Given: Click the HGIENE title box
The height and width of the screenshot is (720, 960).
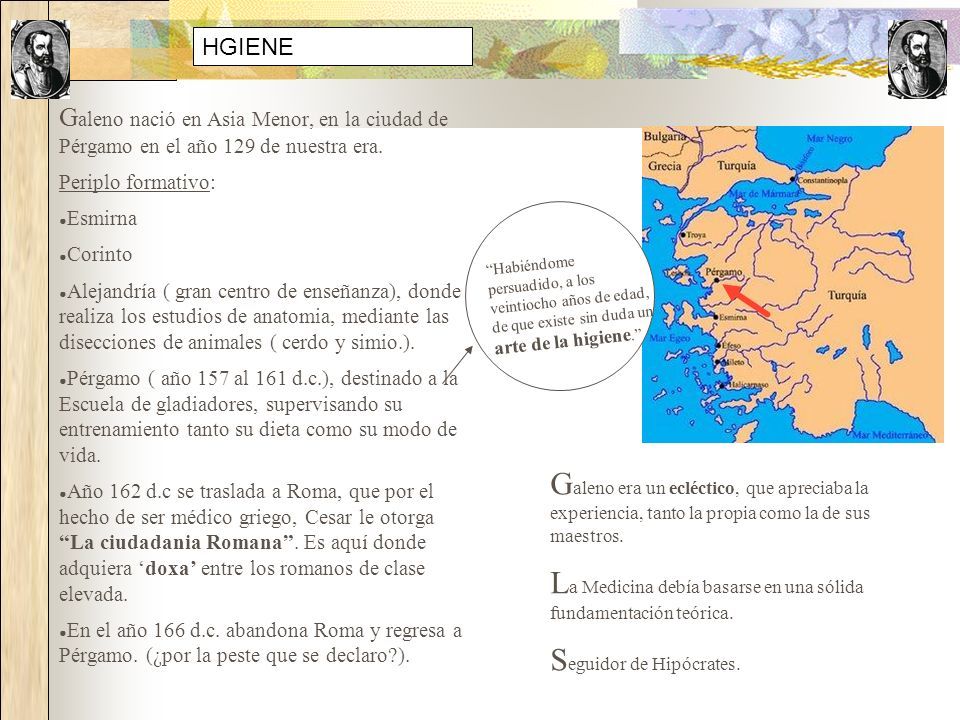Looking at the screenshot, I should 332,47.
